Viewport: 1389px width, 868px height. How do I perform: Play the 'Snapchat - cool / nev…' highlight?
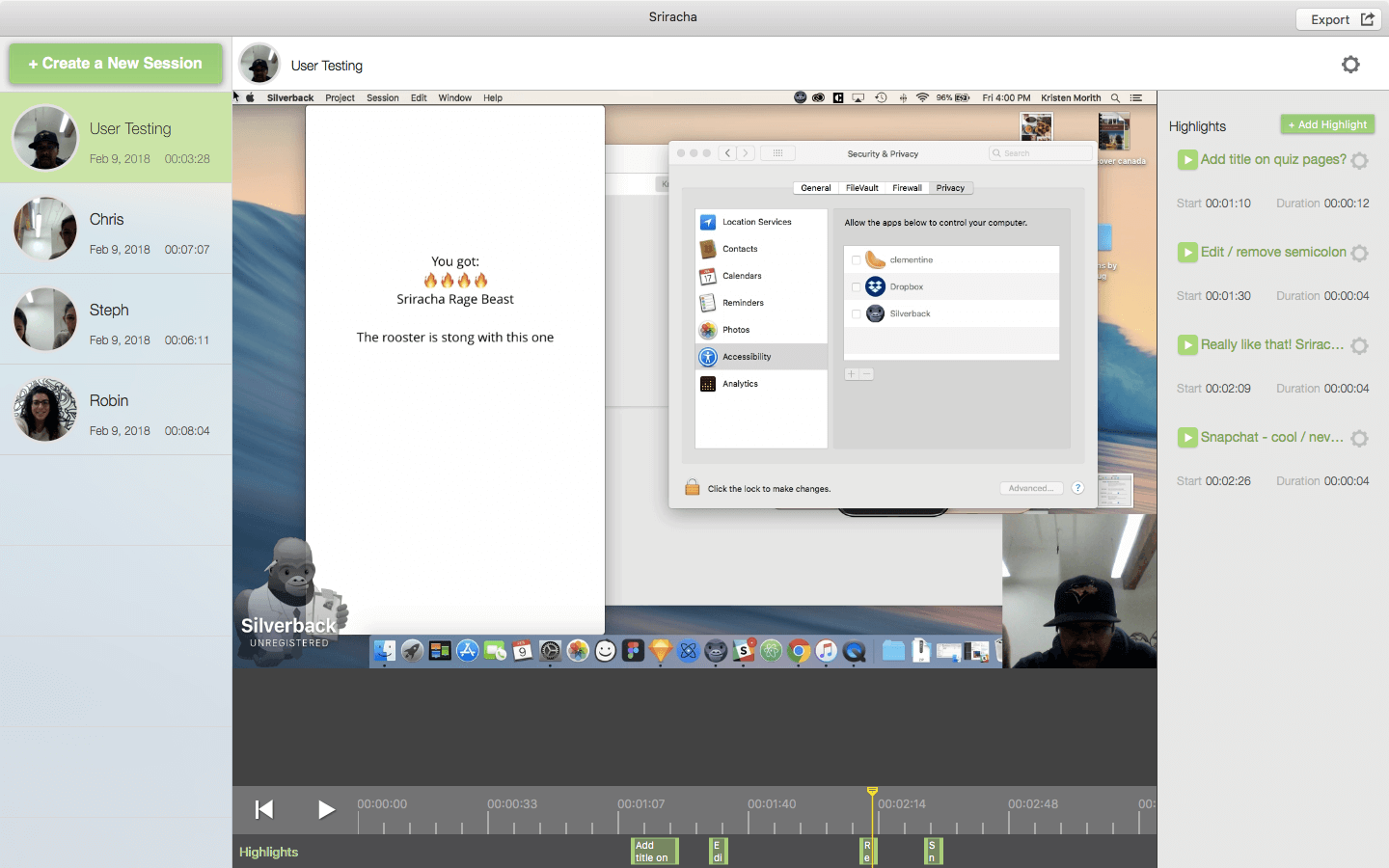coord(1187,438)
